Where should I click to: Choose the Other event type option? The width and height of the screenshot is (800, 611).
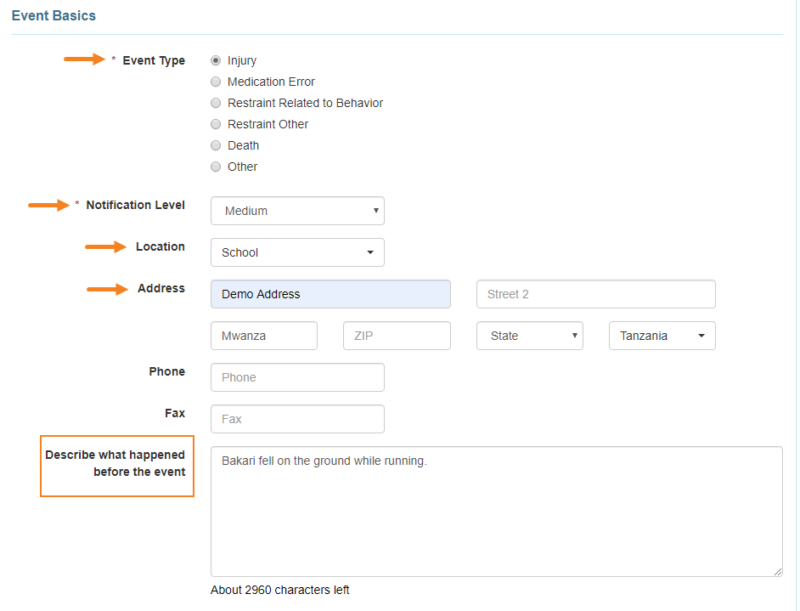pos(215,166)
